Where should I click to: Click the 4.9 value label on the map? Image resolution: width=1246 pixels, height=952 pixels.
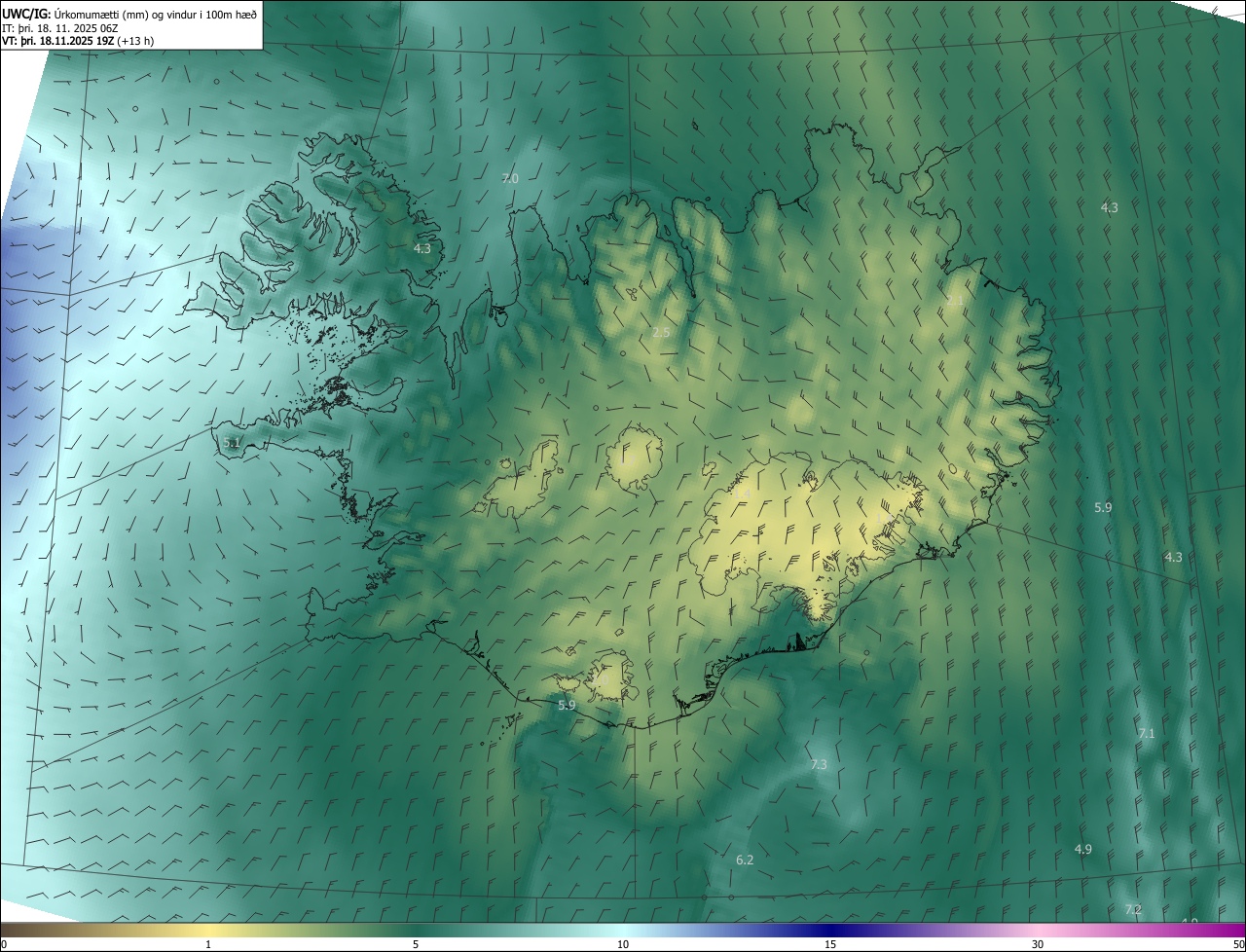pos(1082,850)
